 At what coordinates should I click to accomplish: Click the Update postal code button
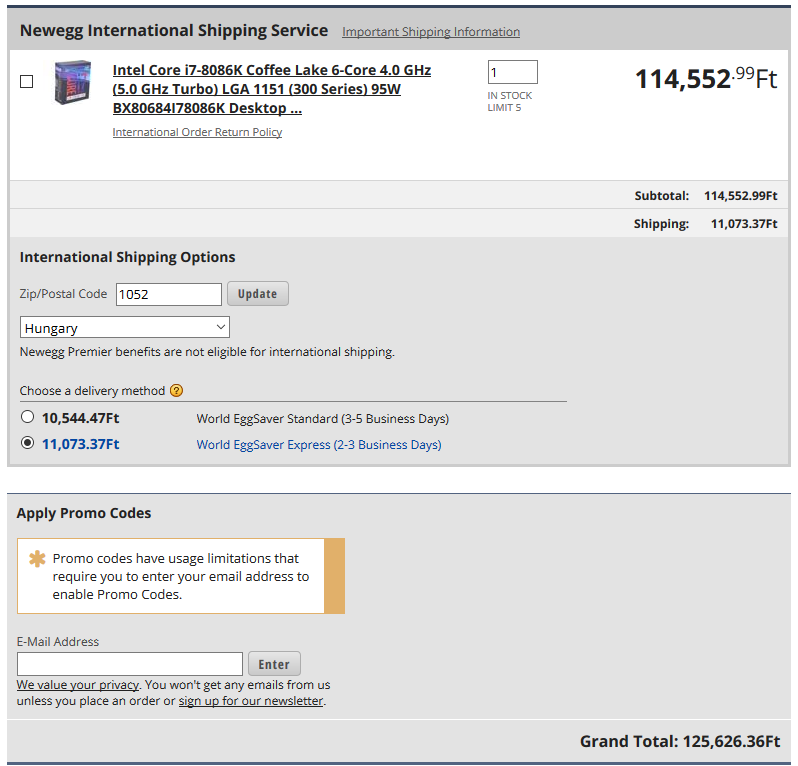point(258,294)
